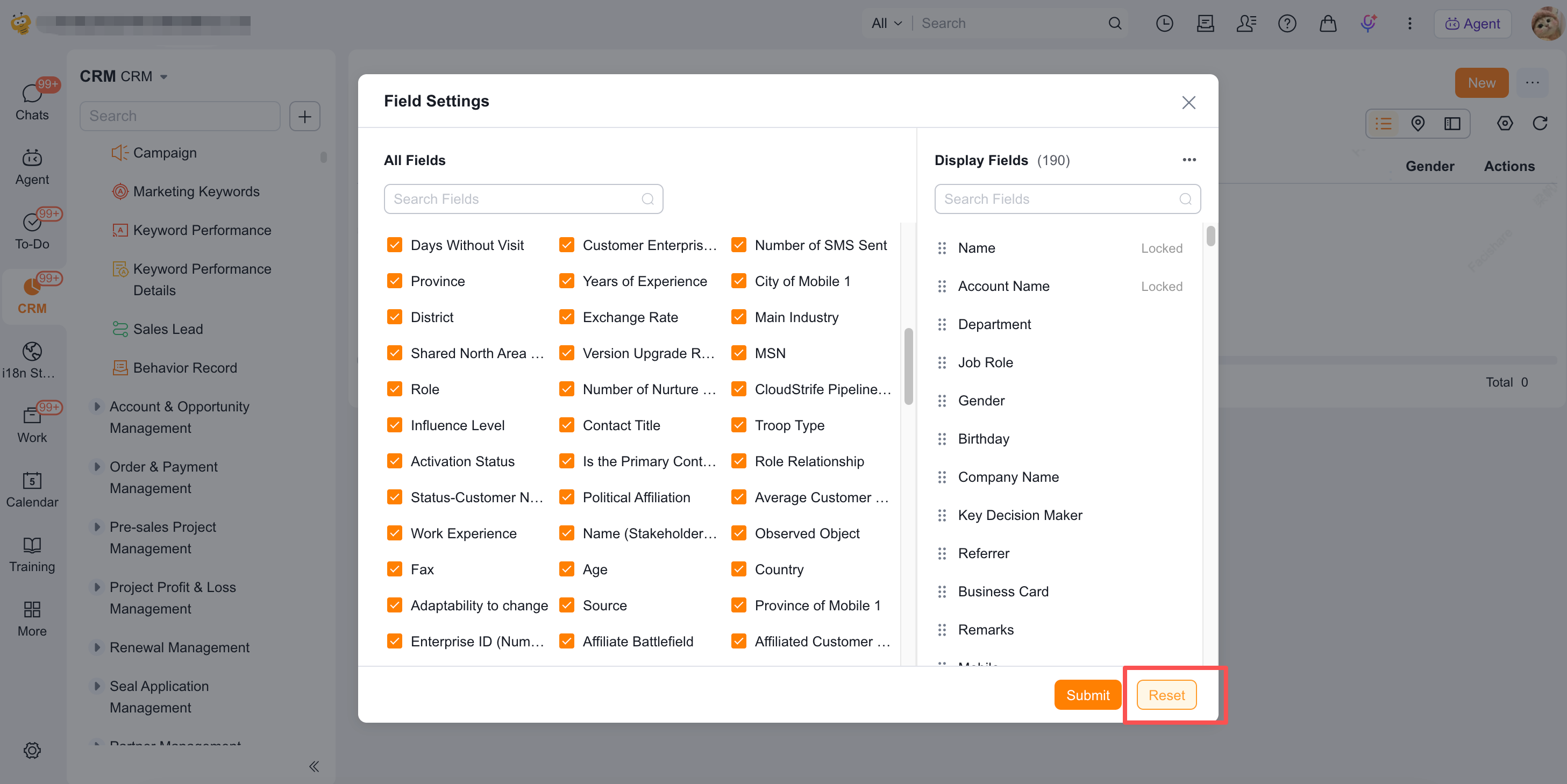Switch to split panel view icon
Viewport: 1567px width, 784px height.
click(1452, 124)
